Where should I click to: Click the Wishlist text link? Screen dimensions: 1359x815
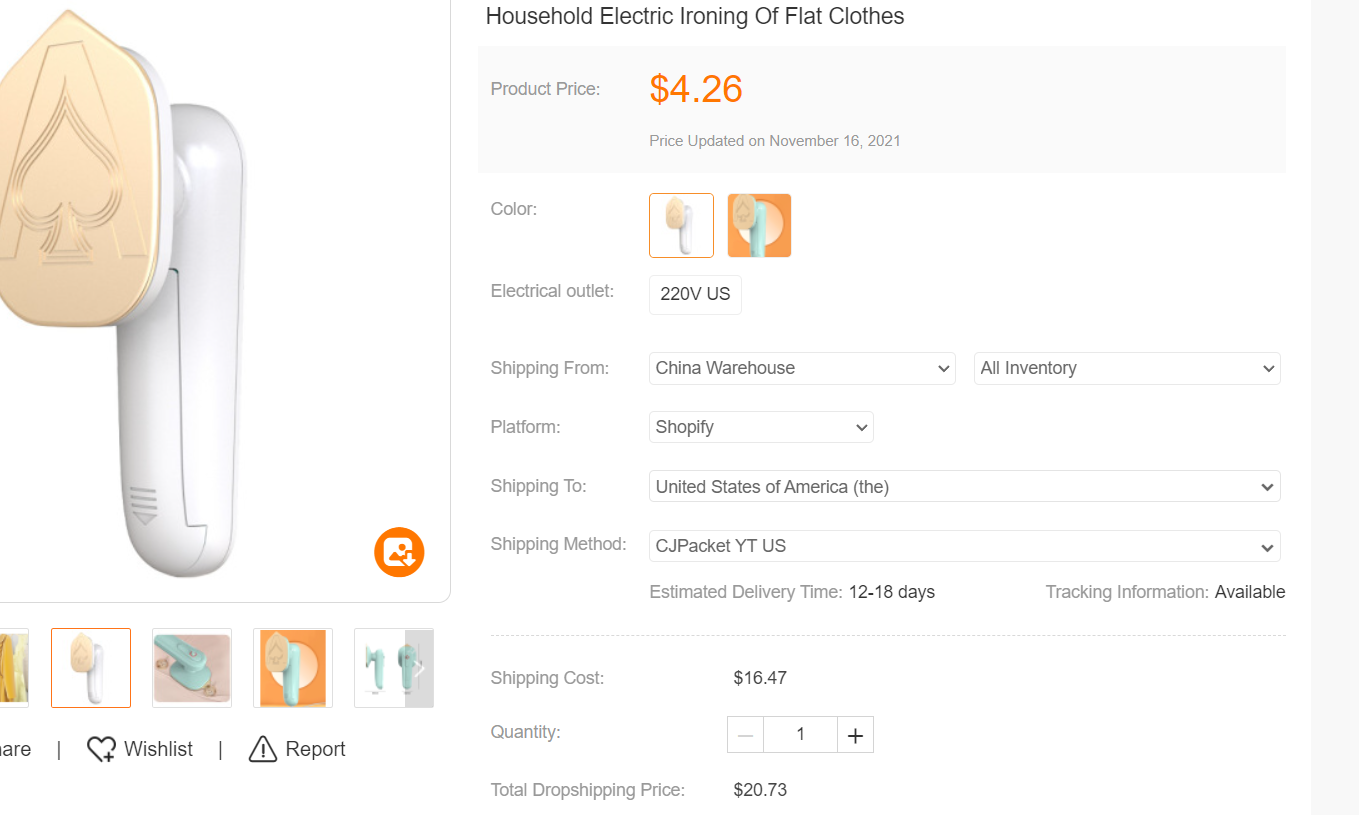[158, 749]
